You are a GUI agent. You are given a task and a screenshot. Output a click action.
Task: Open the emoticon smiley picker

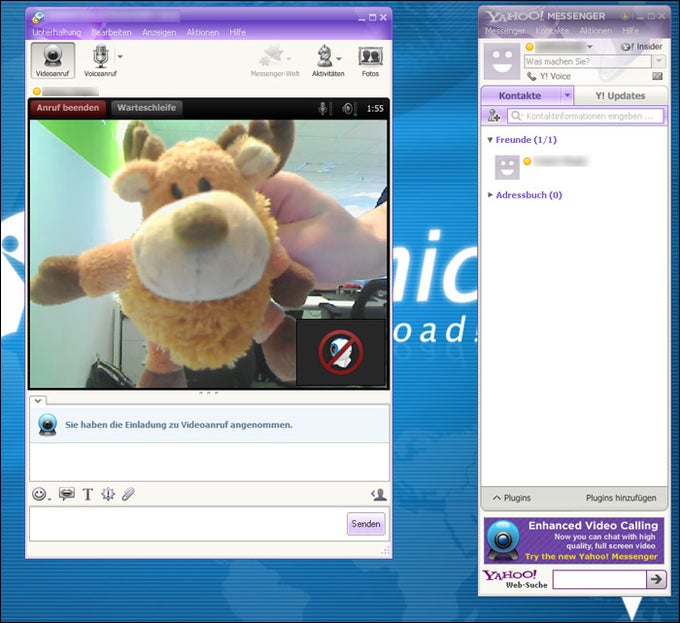click(39, 494)
